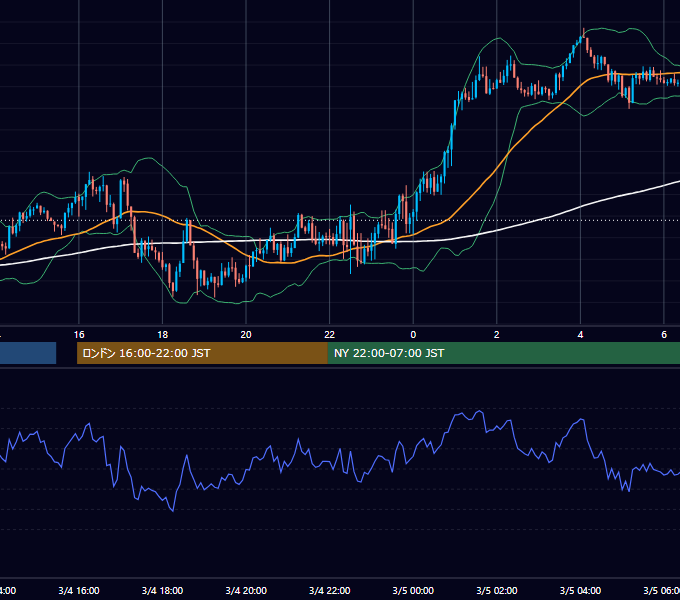
Task: Click the 6 hour label on chart axis
Action: click(664, 335)
